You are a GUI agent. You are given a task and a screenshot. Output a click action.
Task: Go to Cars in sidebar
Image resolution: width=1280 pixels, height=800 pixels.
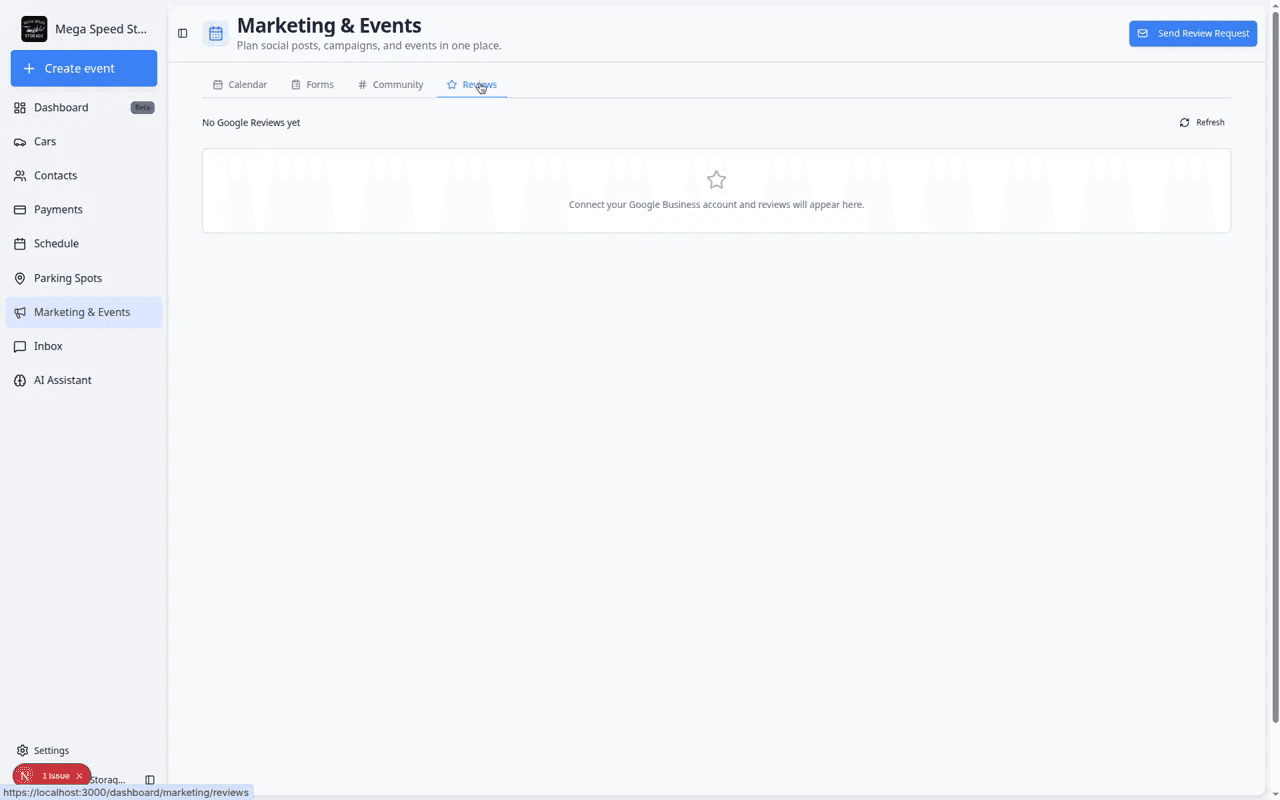point(45,141)
